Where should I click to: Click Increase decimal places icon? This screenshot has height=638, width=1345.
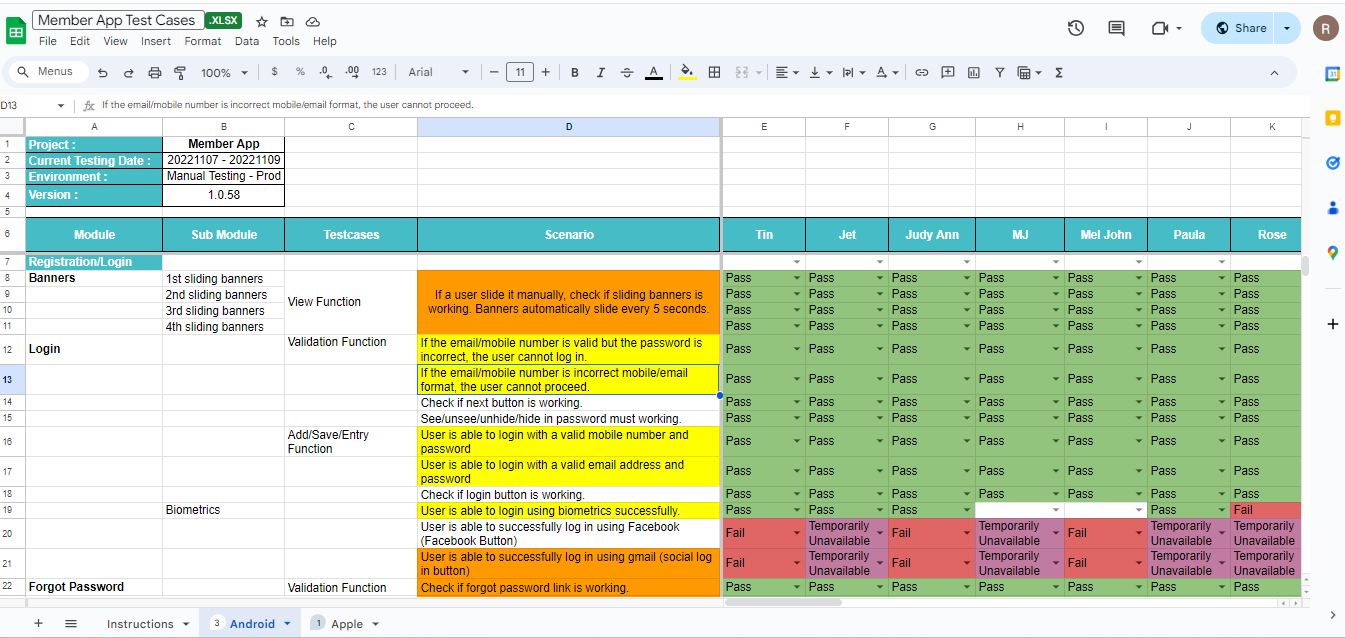(352, 72)
